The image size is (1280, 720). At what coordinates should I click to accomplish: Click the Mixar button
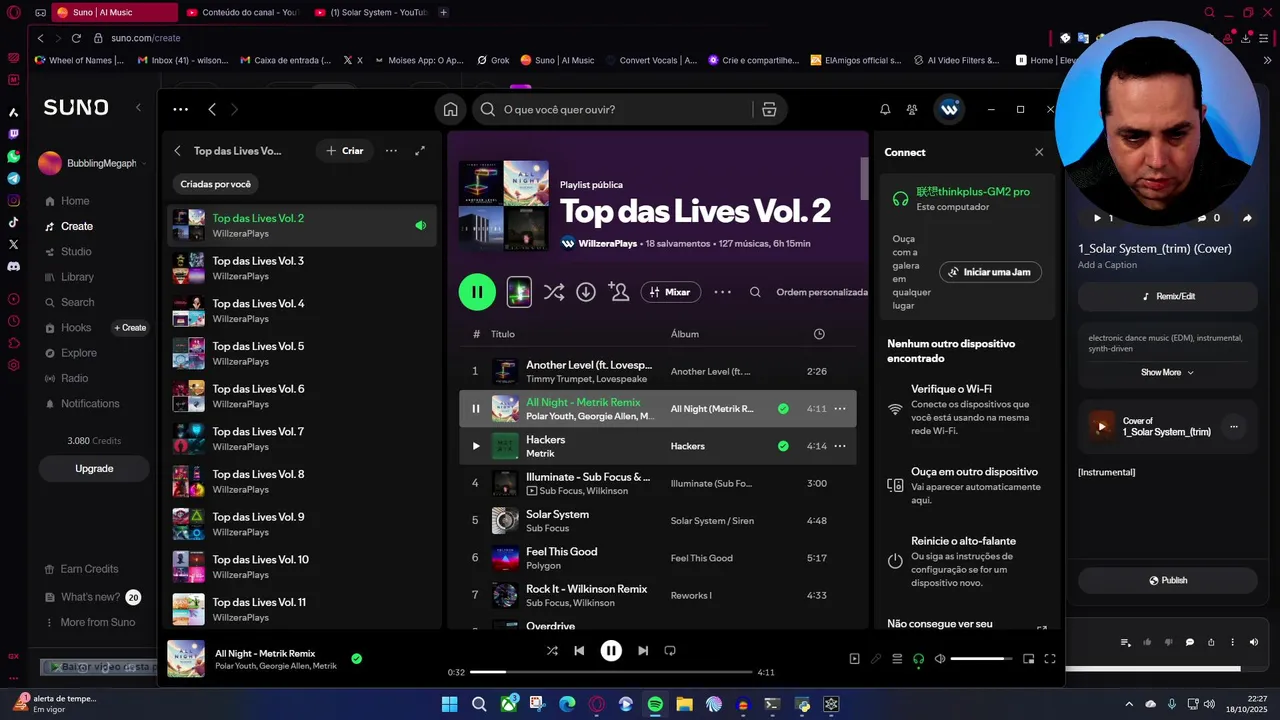coord(670,292)
